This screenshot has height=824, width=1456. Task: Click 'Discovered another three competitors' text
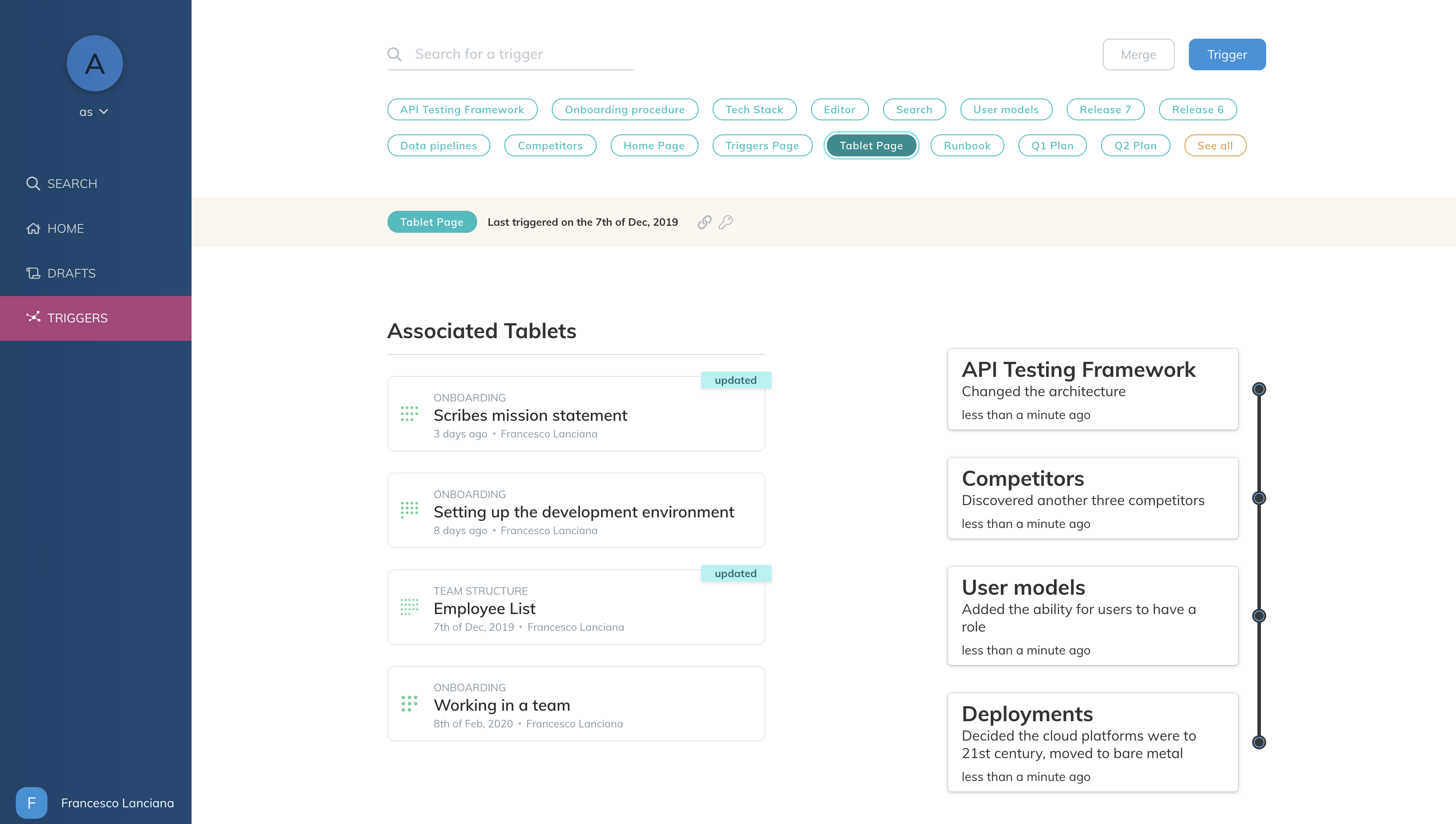pyautogui.click(x=1083, y=500)
